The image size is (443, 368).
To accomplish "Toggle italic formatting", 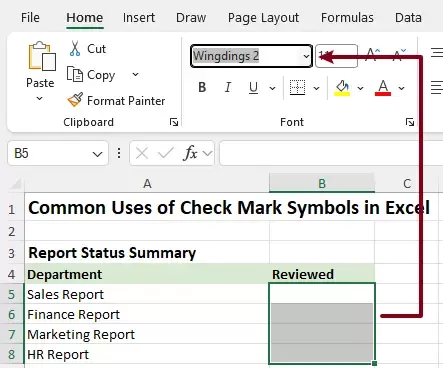I will 228,88.
